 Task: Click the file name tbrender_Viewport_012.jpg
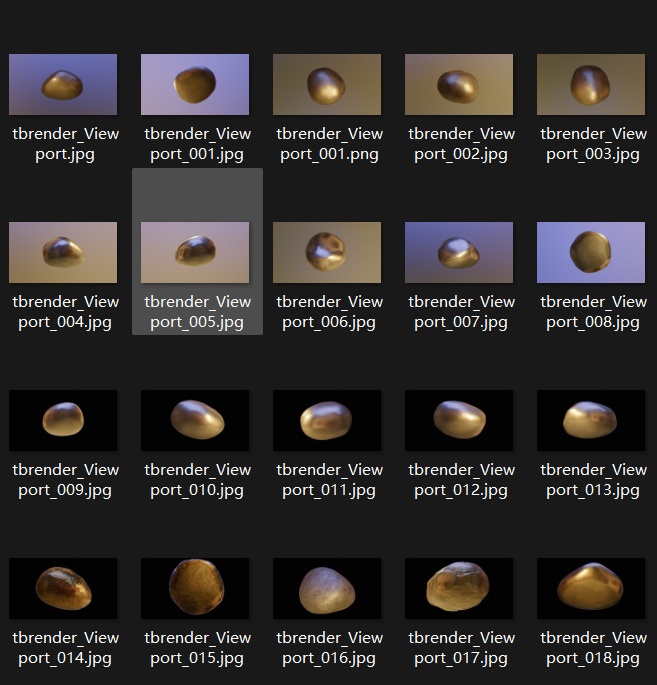click(461, 480)
